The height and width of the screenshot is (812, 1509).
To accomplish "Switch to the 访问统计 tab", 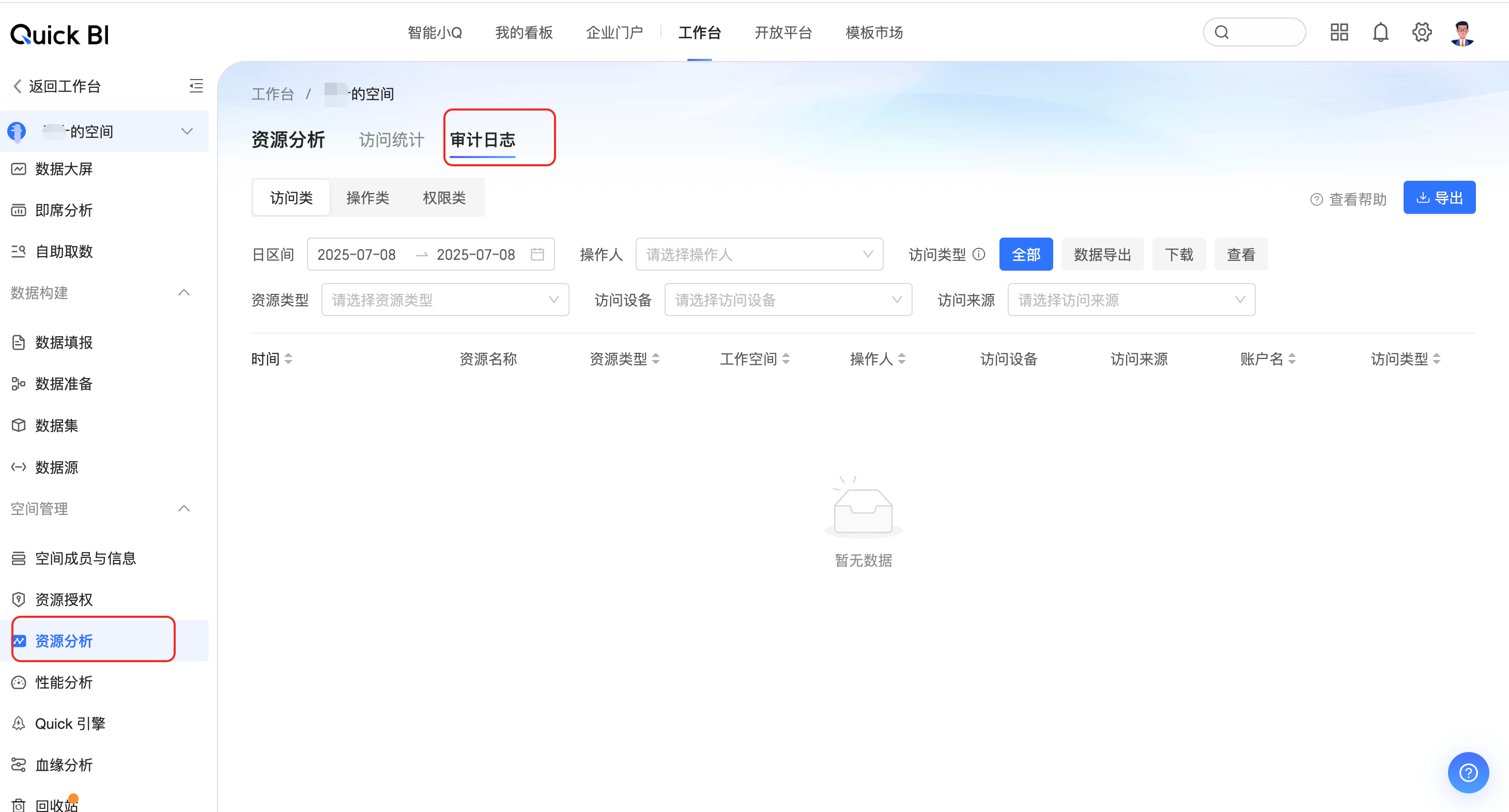I will [391, 140].
